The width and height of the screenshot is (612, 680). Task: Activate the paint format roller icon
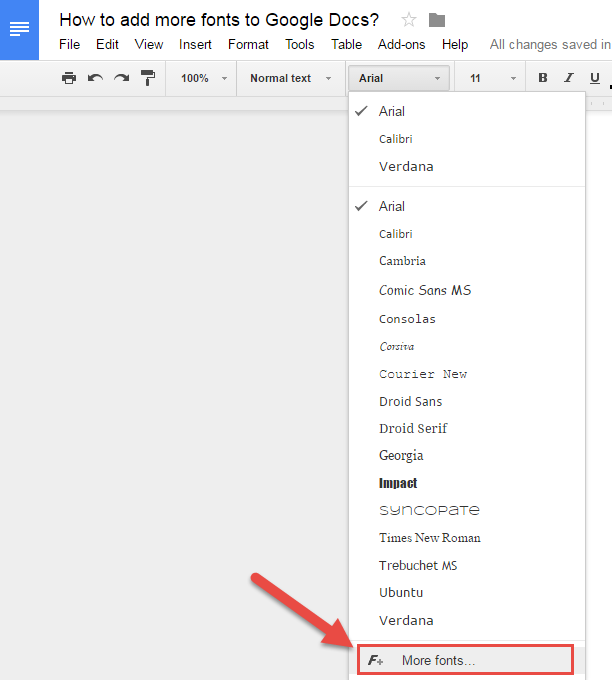pos(148,78)
